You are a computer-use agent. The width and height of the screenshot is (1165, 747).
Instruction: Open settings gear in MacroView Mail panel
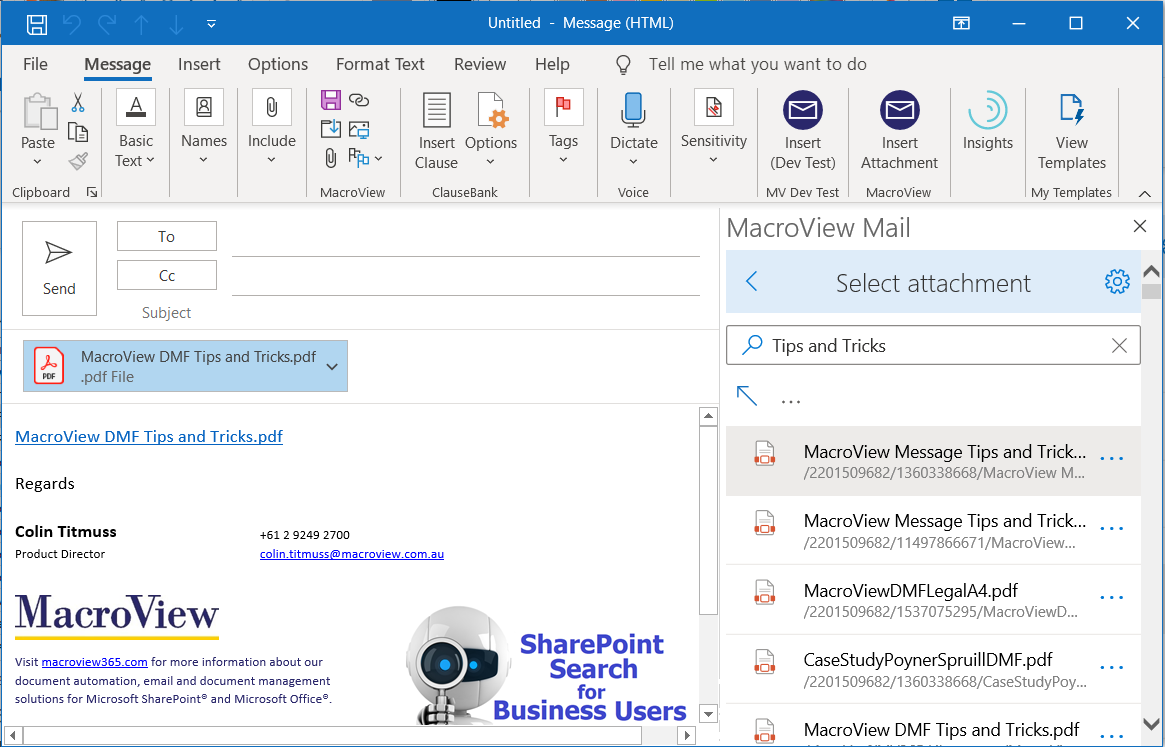coord(1117,282)
